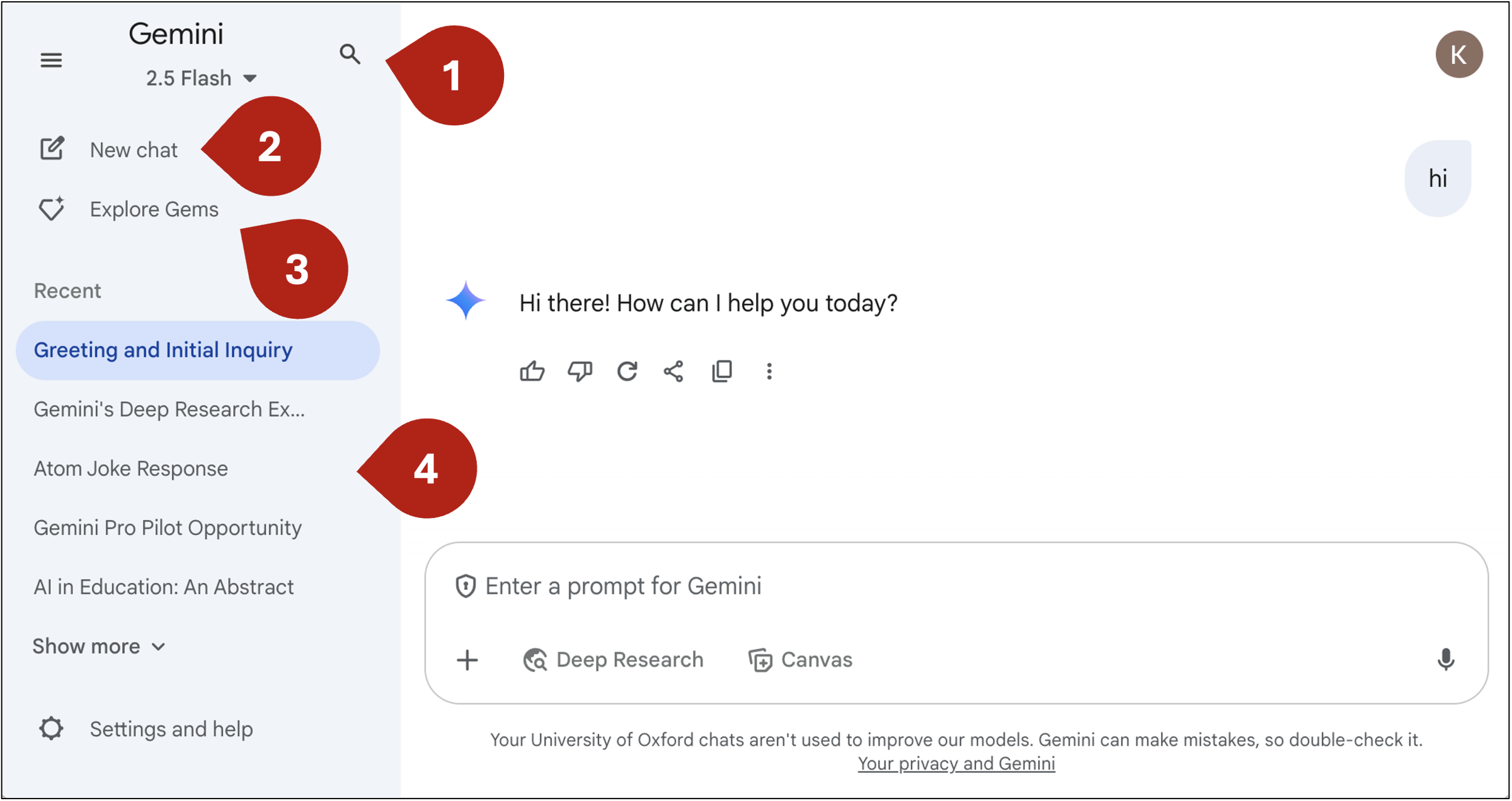Image resolution: width=1512 pixels, height=801 pixels.
Task: Click the Gemini sparkle star icon
Action: tap(466, 300)
